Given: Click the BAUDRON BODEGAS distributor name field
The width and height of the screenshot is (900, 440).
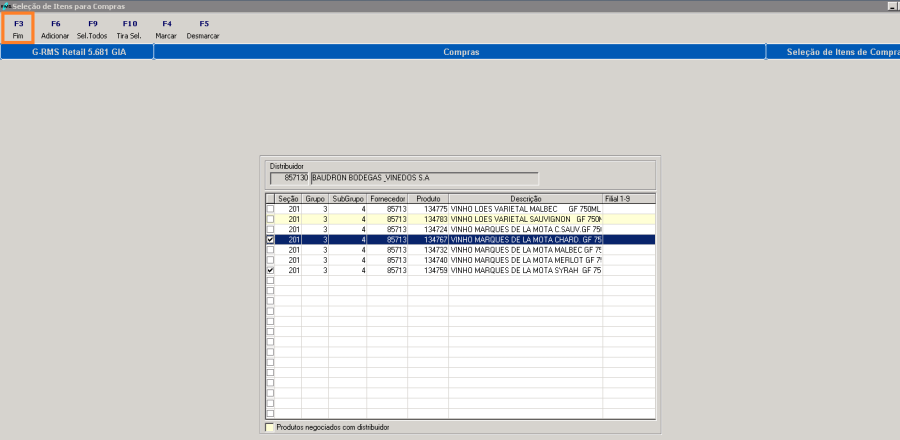Looking at the screenshot, I should pyautogui.click(x=425, y=178).
